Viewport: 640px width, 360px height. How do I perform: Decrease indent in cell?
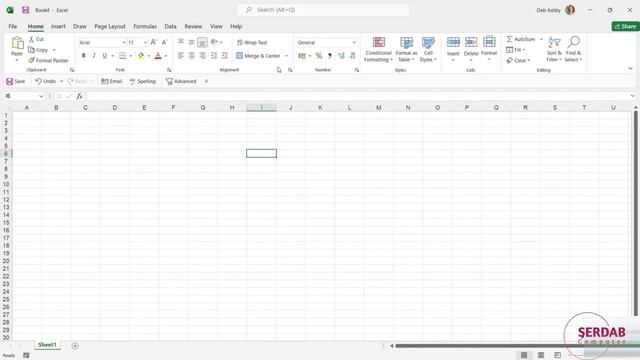(213, 56)
